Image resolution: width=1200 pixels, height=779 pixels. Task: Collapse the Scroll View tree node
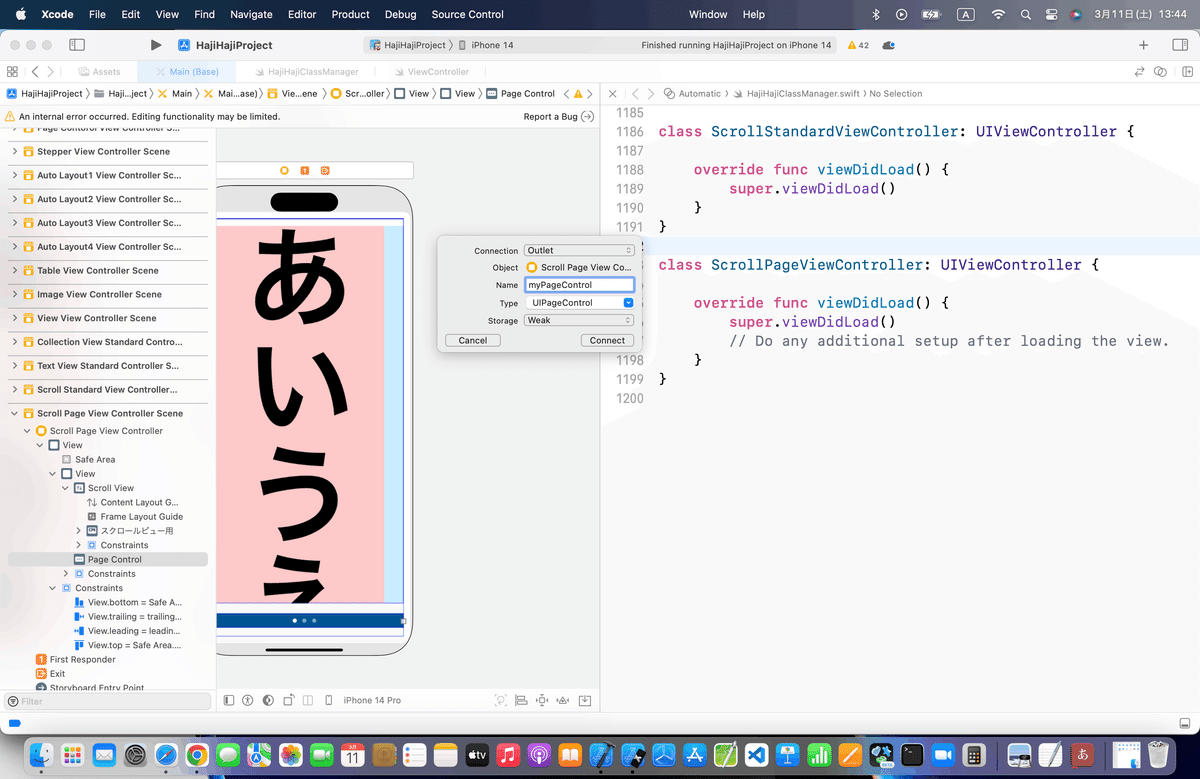tap(66, 488)
